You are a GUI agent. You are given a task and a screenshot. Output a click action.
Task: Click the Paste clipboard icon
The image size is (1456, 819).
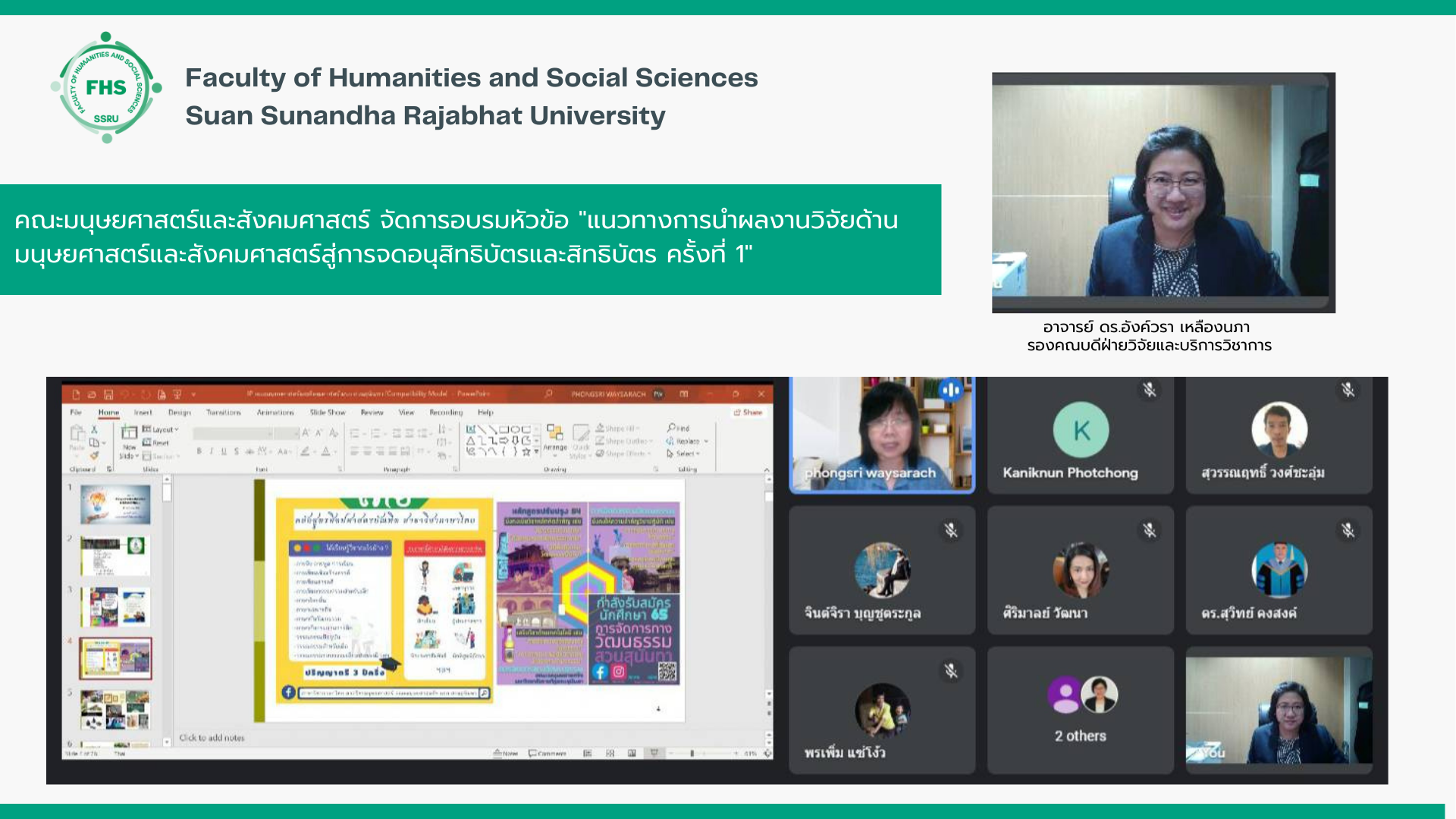click(x=77, y=435)
